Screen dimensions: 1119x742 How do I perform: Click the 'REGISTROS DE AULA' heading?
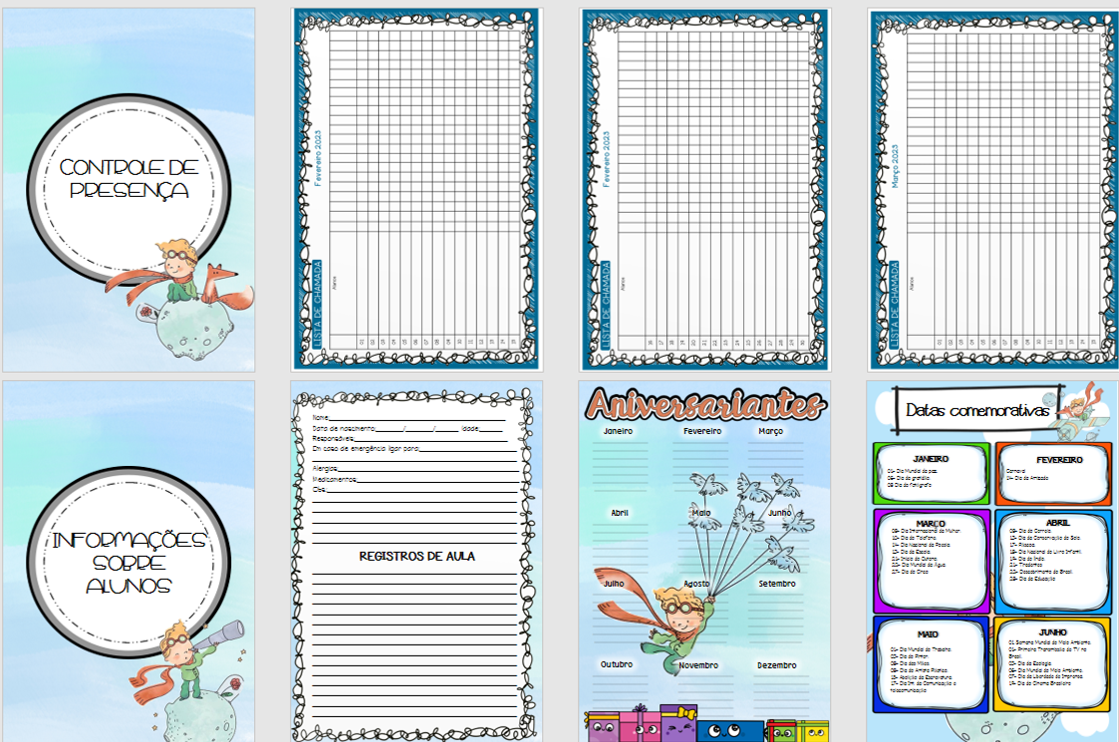click(x=417, y=556)
